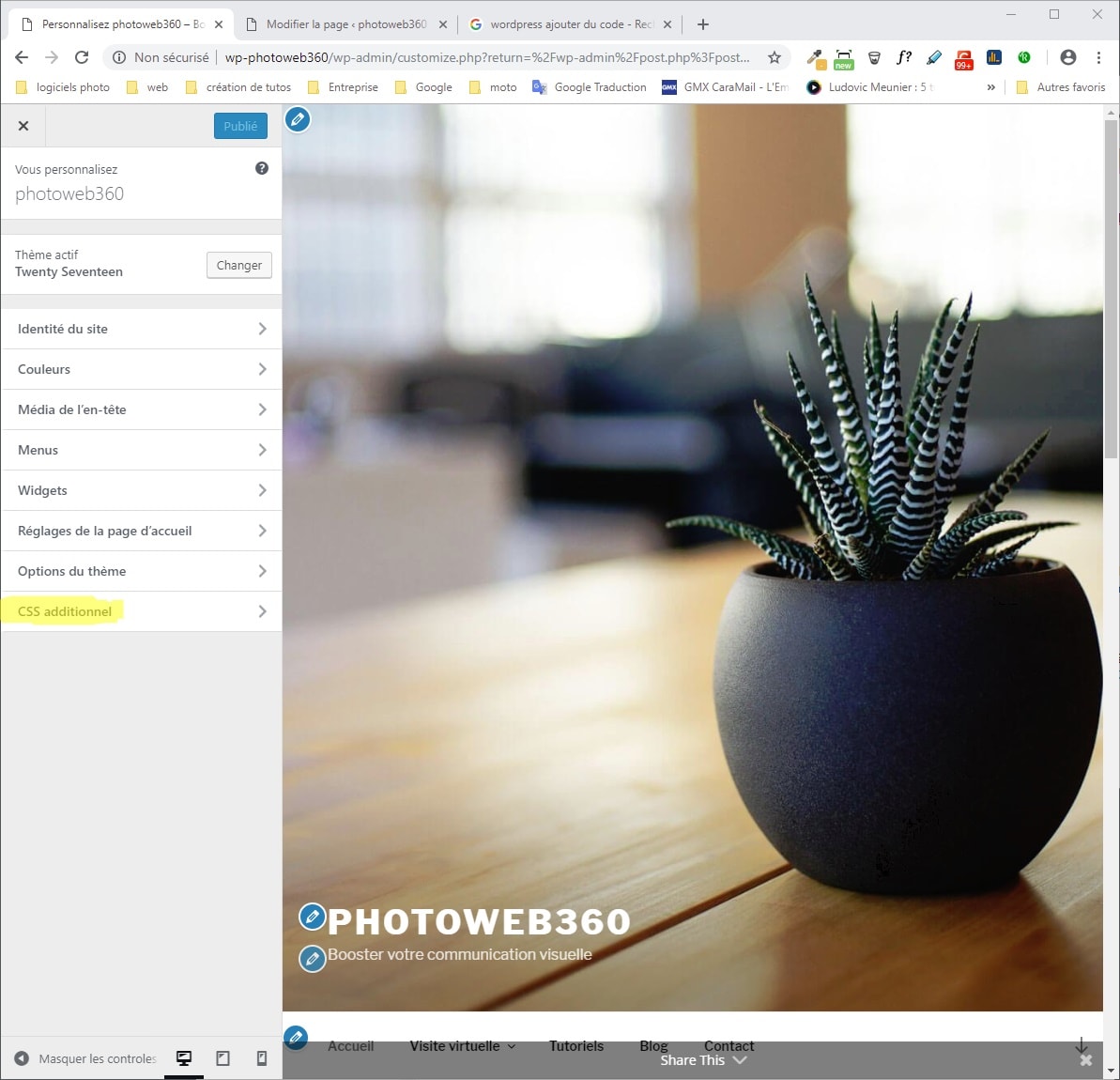Expand the Couleurs section
1120x1080 pixels.
click(142, 369)
